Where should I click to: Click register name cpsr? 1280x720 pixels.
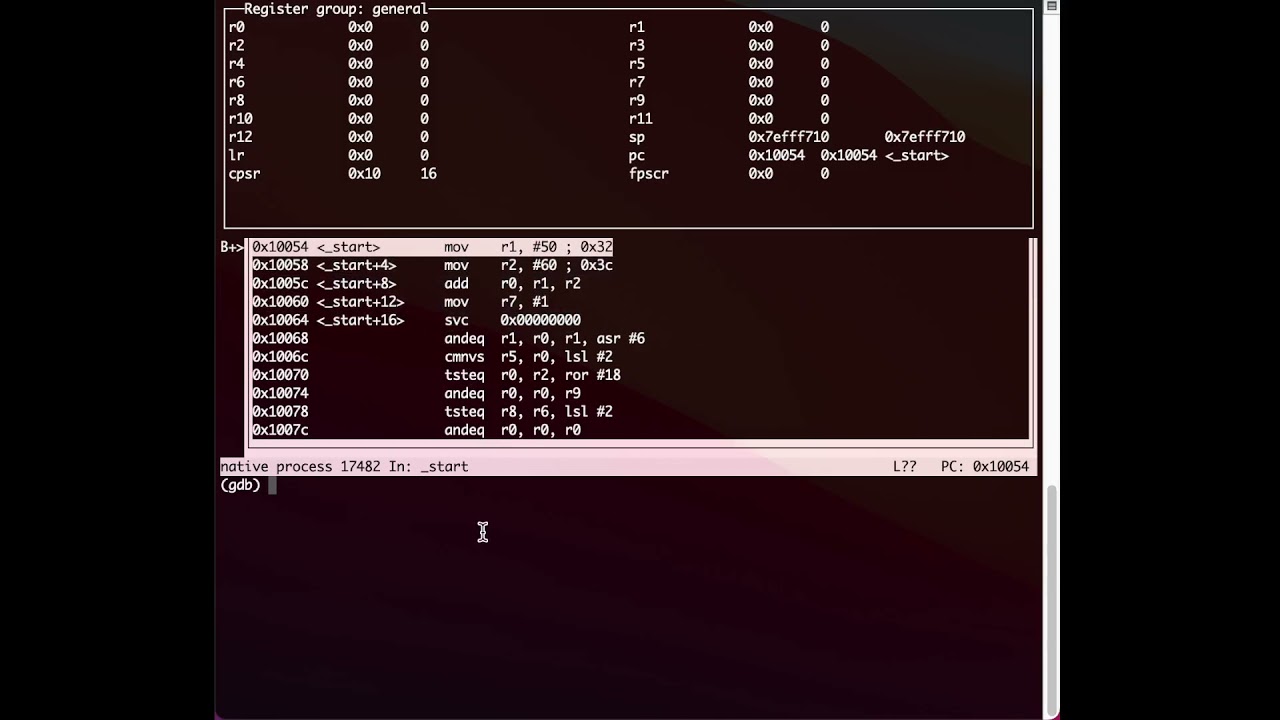(x=244, y=174)
